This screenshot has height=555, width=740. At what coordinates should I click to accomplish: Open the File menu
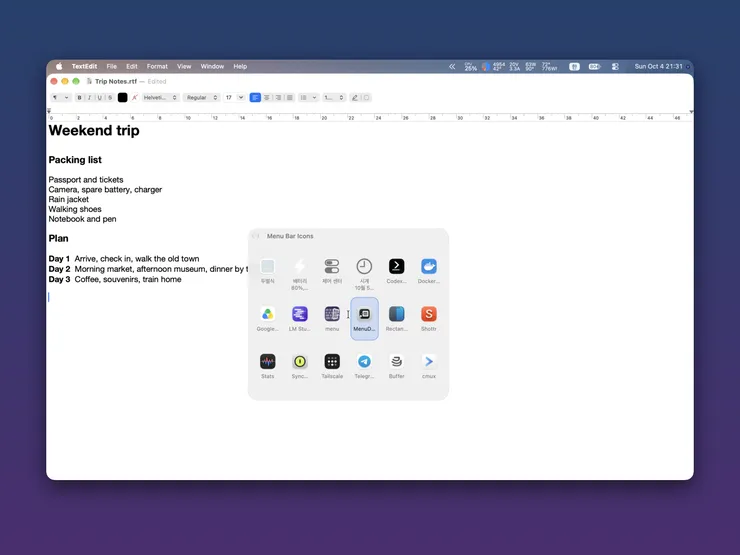[x=111, y=67]
